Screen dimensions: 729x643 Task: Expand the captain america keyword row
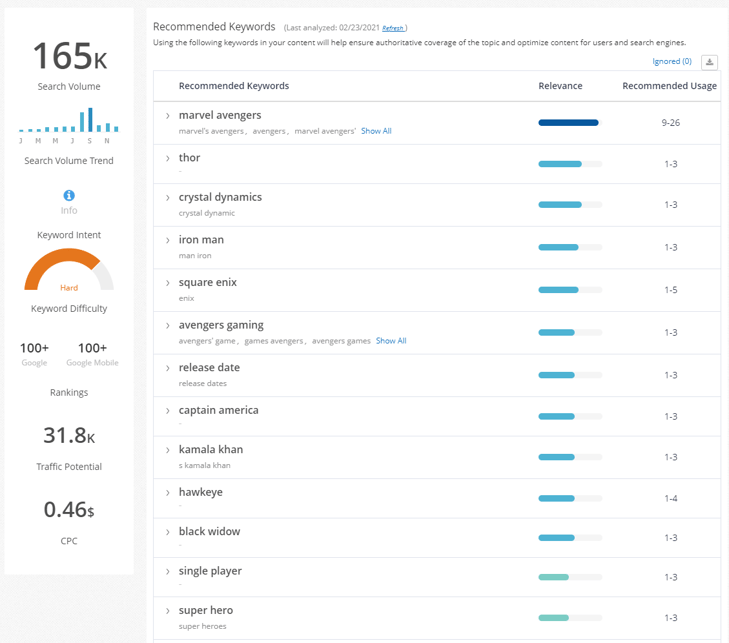[x=168, y=411]
